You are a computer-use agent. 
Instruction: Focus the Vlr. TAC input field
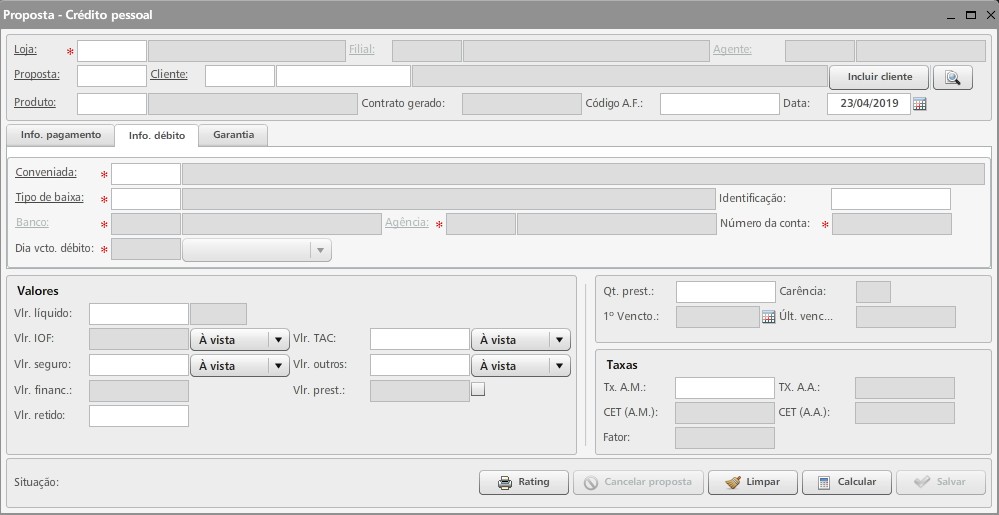pyautogui.click(x=420, y=339)
